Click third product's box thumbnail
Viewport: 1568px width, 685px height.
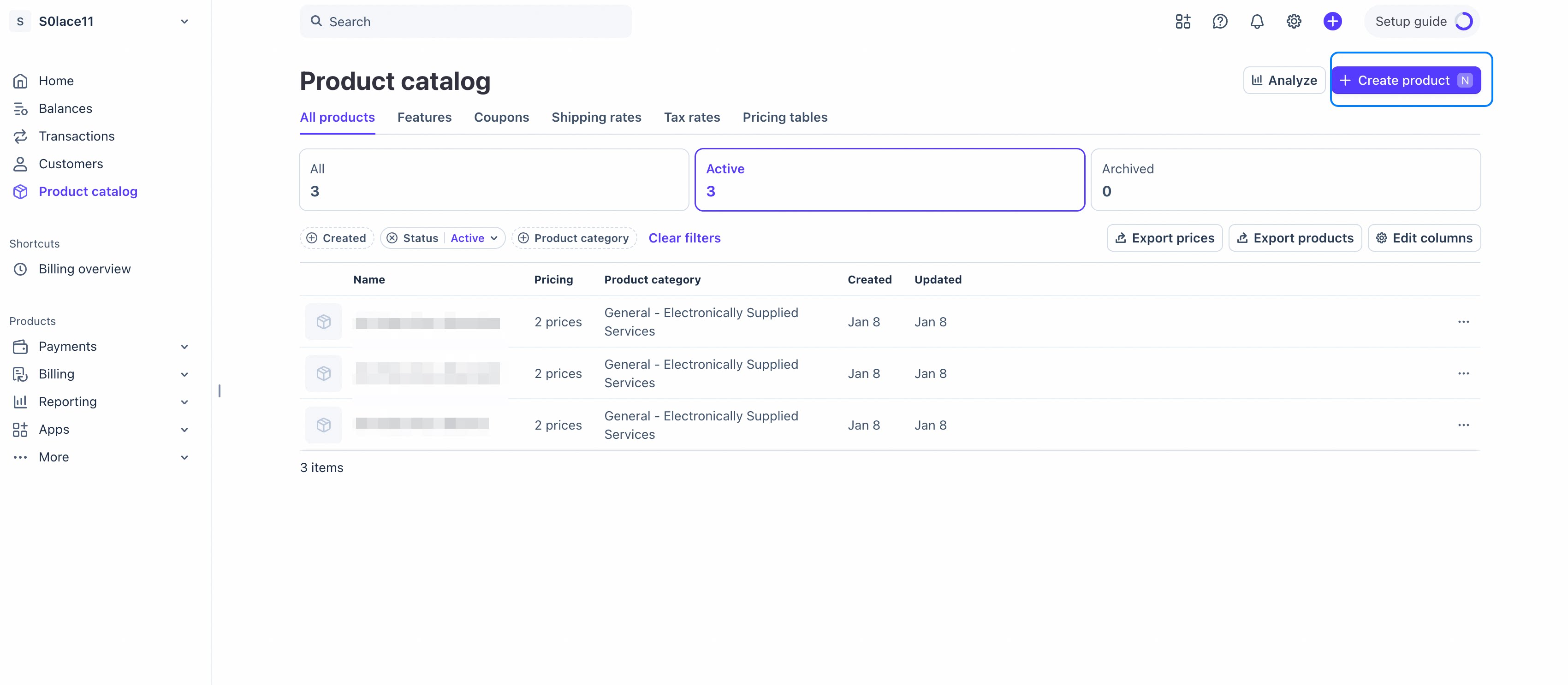324,425
